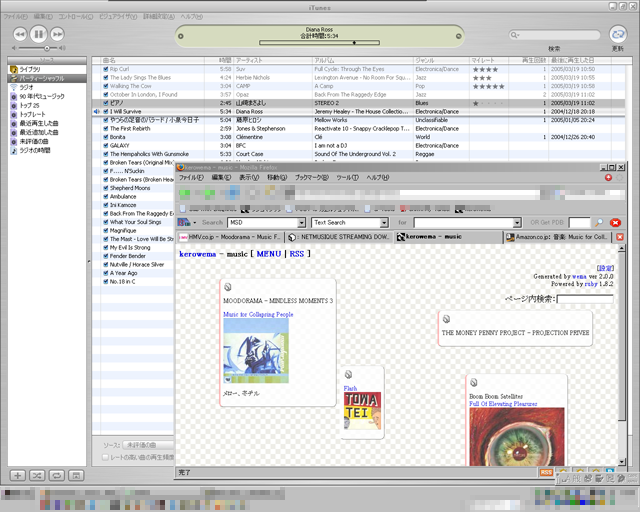This screenshot has height=512, width=640.
Task: Switch to the NETMUSIQUE STREAMING tab
Action: [339, 237]
